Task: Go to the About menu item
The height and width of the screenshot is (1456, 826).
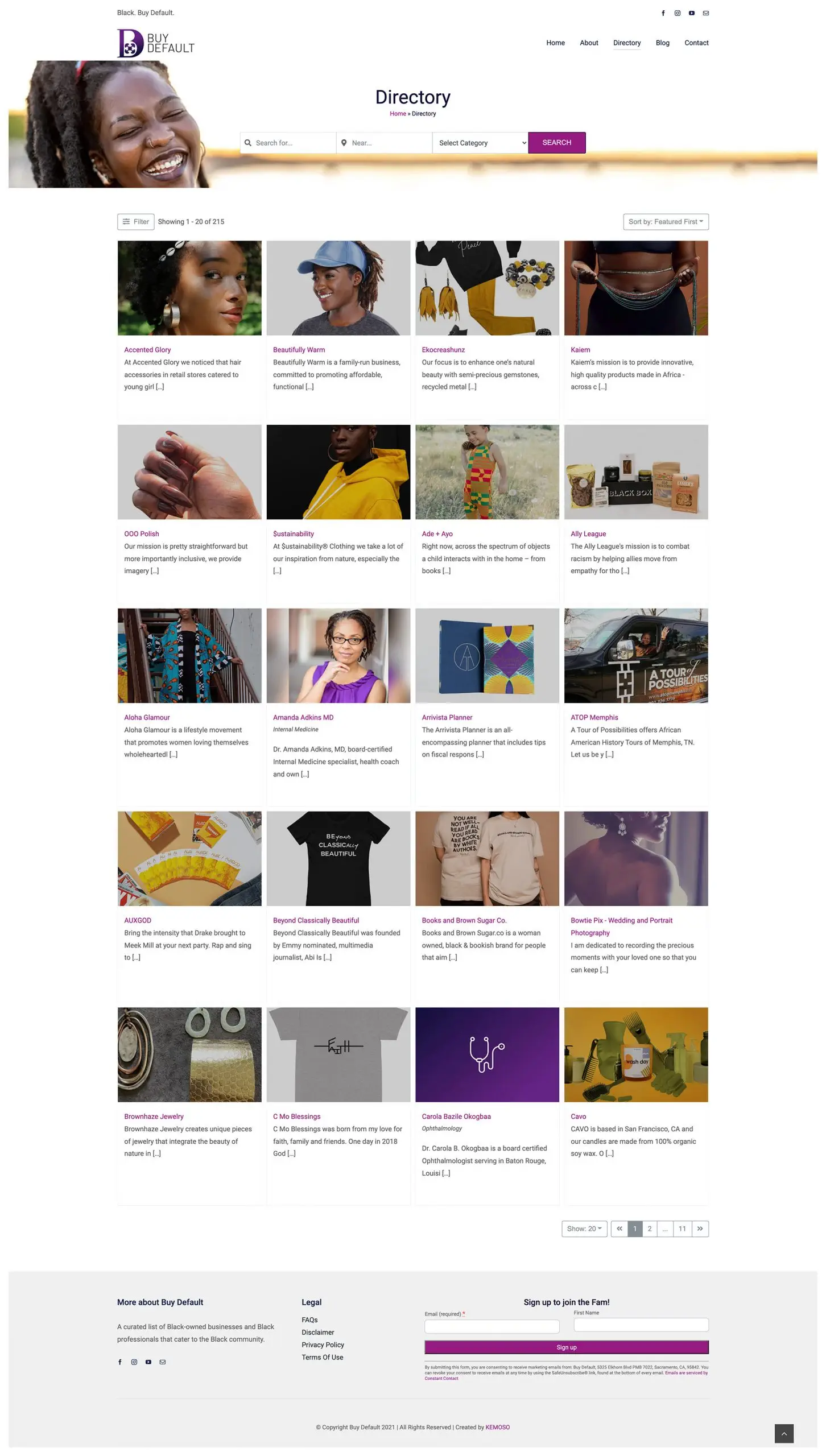Action: 589,43
